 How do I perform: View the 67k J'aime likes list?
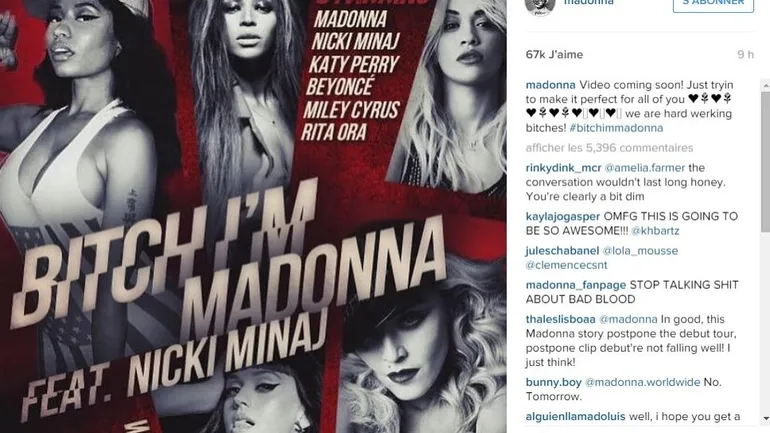(554, 54)
